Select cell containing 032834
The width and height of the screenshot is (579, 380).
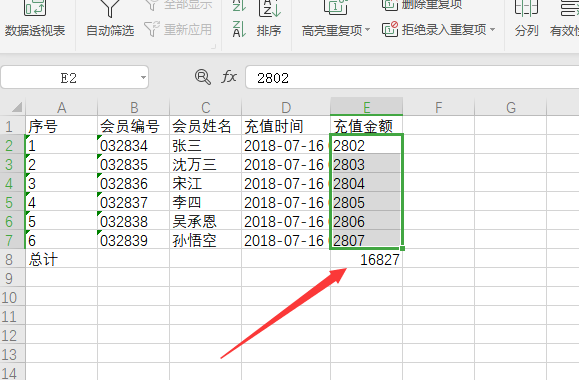point(133,145)
